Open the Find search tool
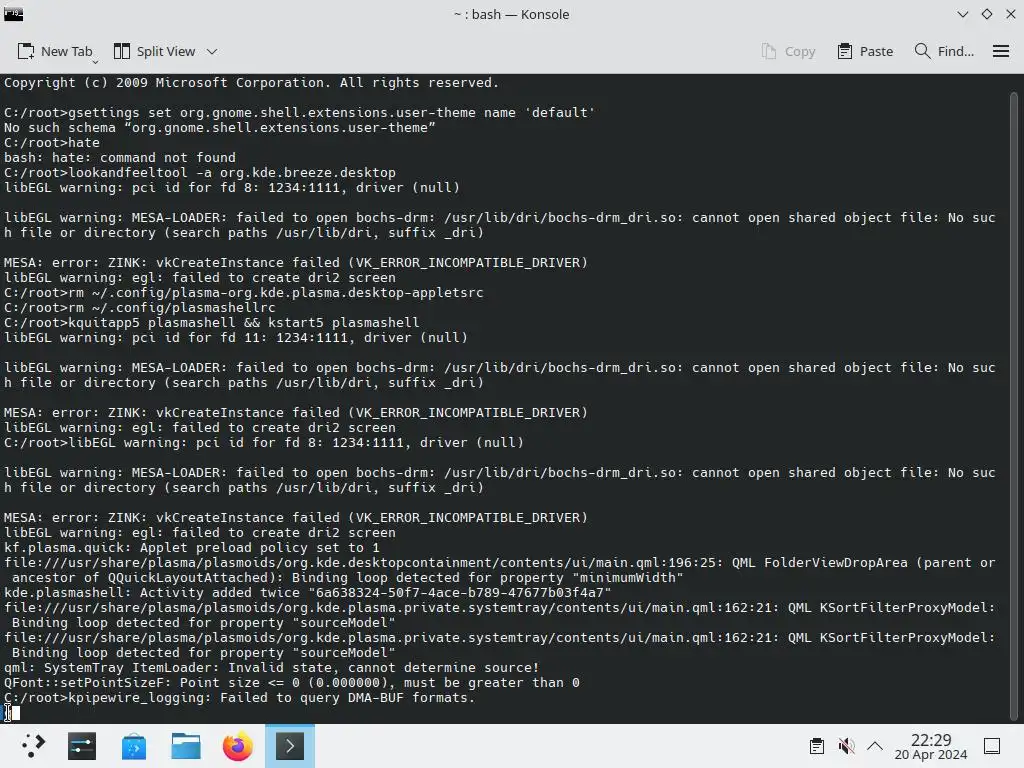 click(x=944, y=52)
